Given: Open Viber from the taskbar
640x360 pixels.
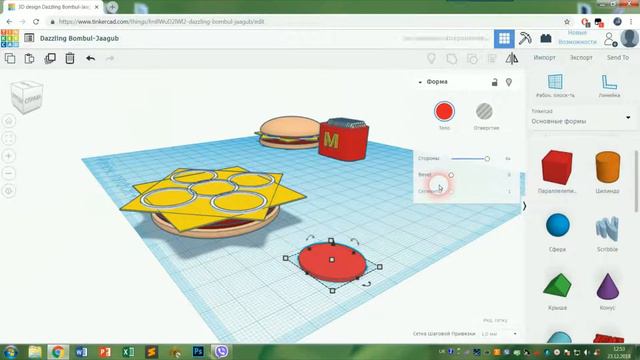Looking at the screenshot, I should coord(222,351).
